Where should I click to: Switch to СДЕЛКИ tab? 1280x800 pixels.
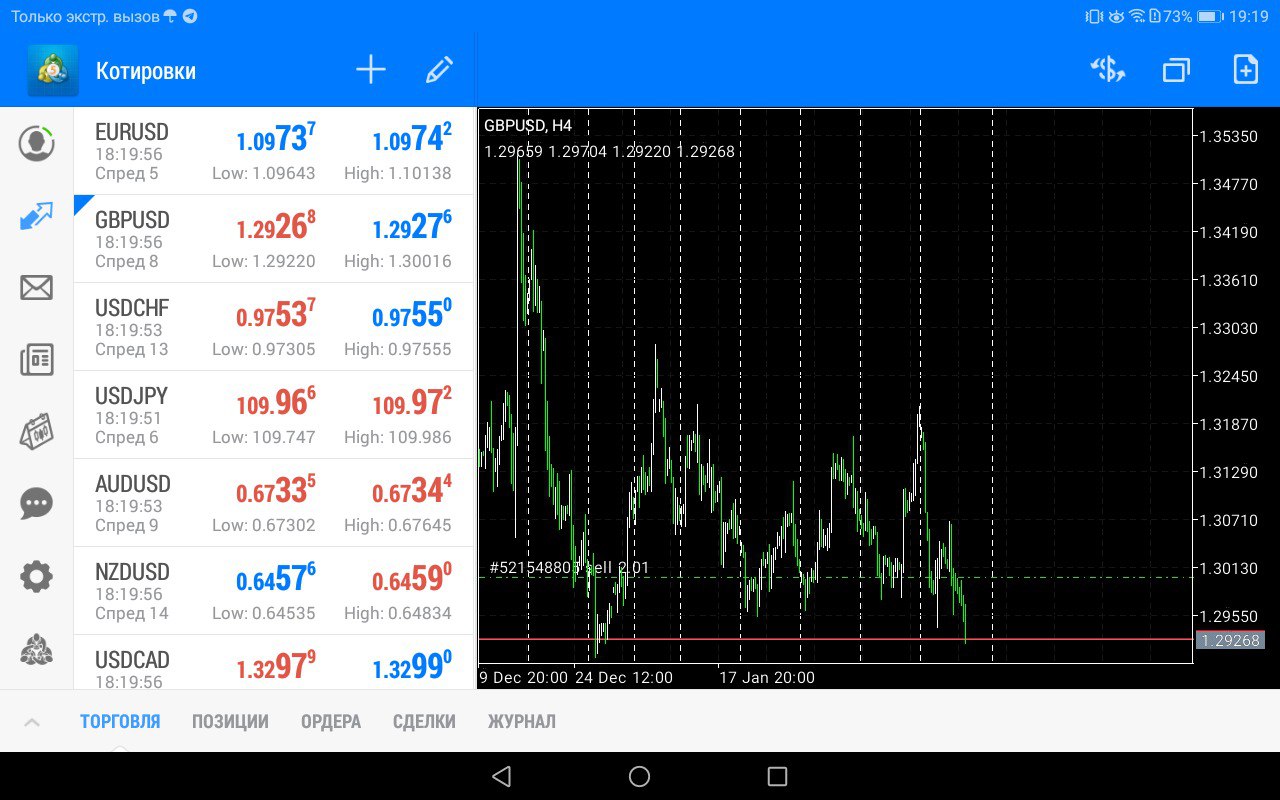coord(424,721)
